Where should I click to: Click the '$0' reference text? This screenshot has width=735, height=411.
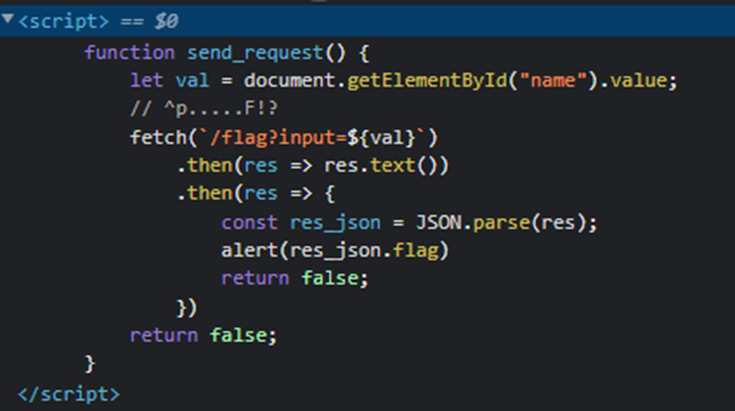(x=166, y=22)
